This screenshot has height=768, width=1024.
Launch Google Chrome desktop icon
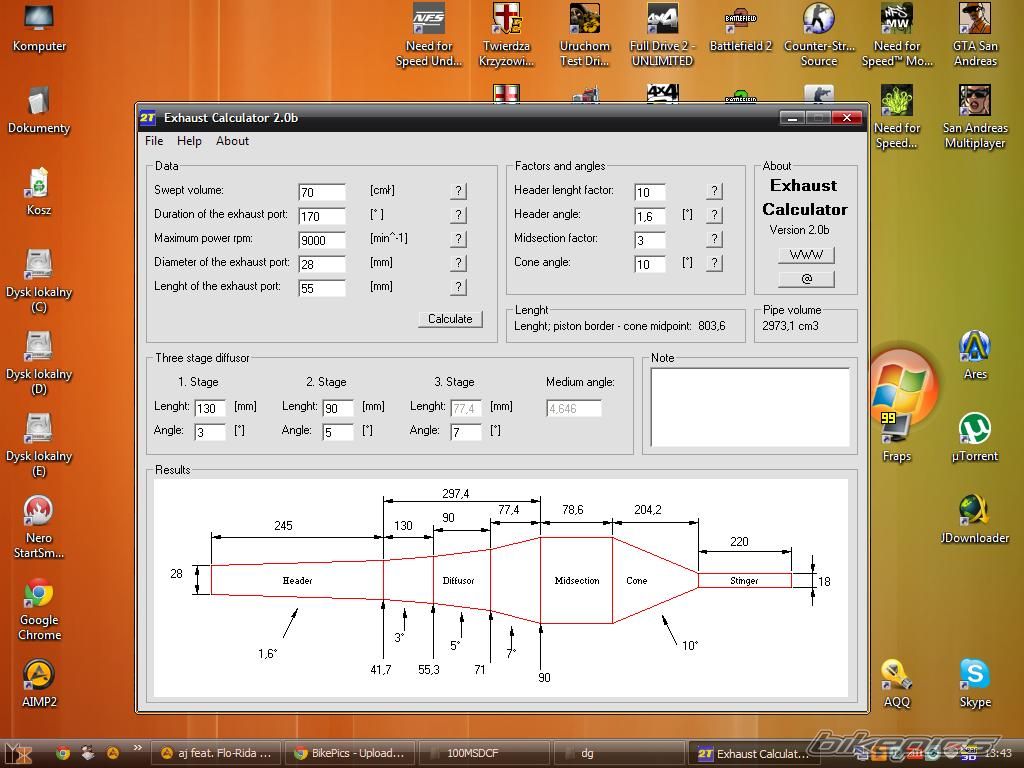[x=39, y=609]
